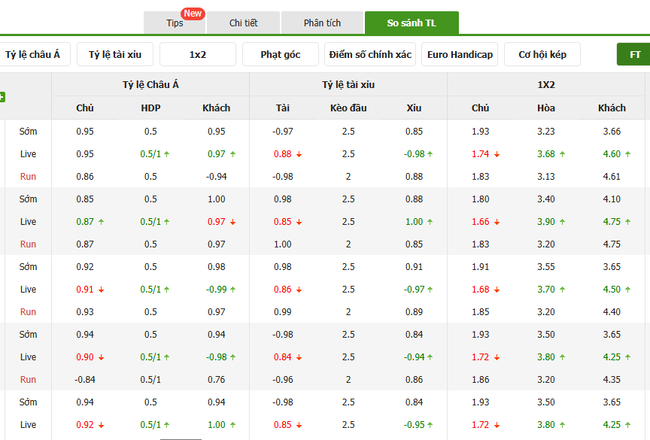Choose the 1x2 odds filter button
This screenshot has height=440, width=650.
[198, 54]
